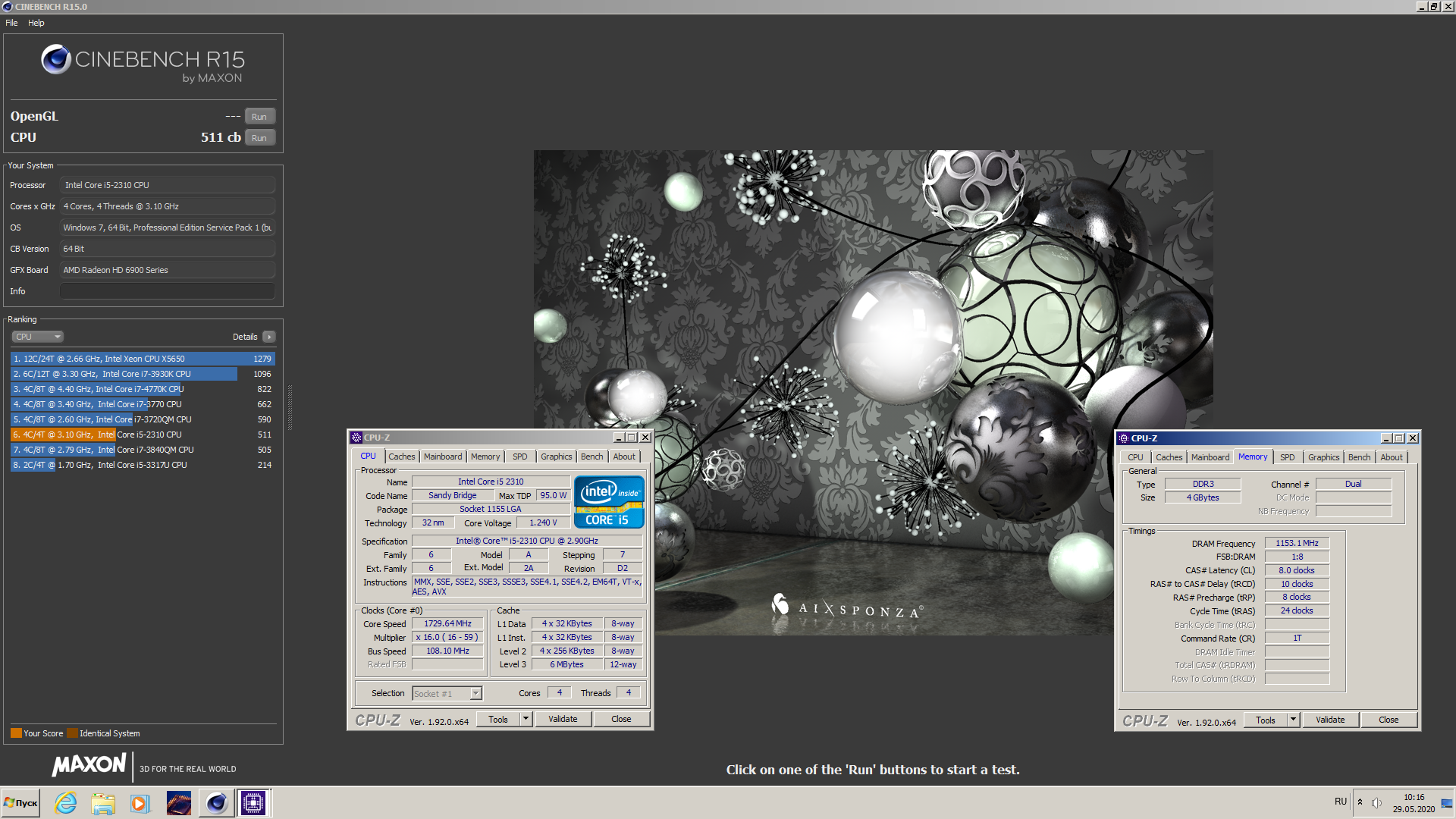
Task: Click Validate in right CPU-Z window
Action: [1330, 720]
